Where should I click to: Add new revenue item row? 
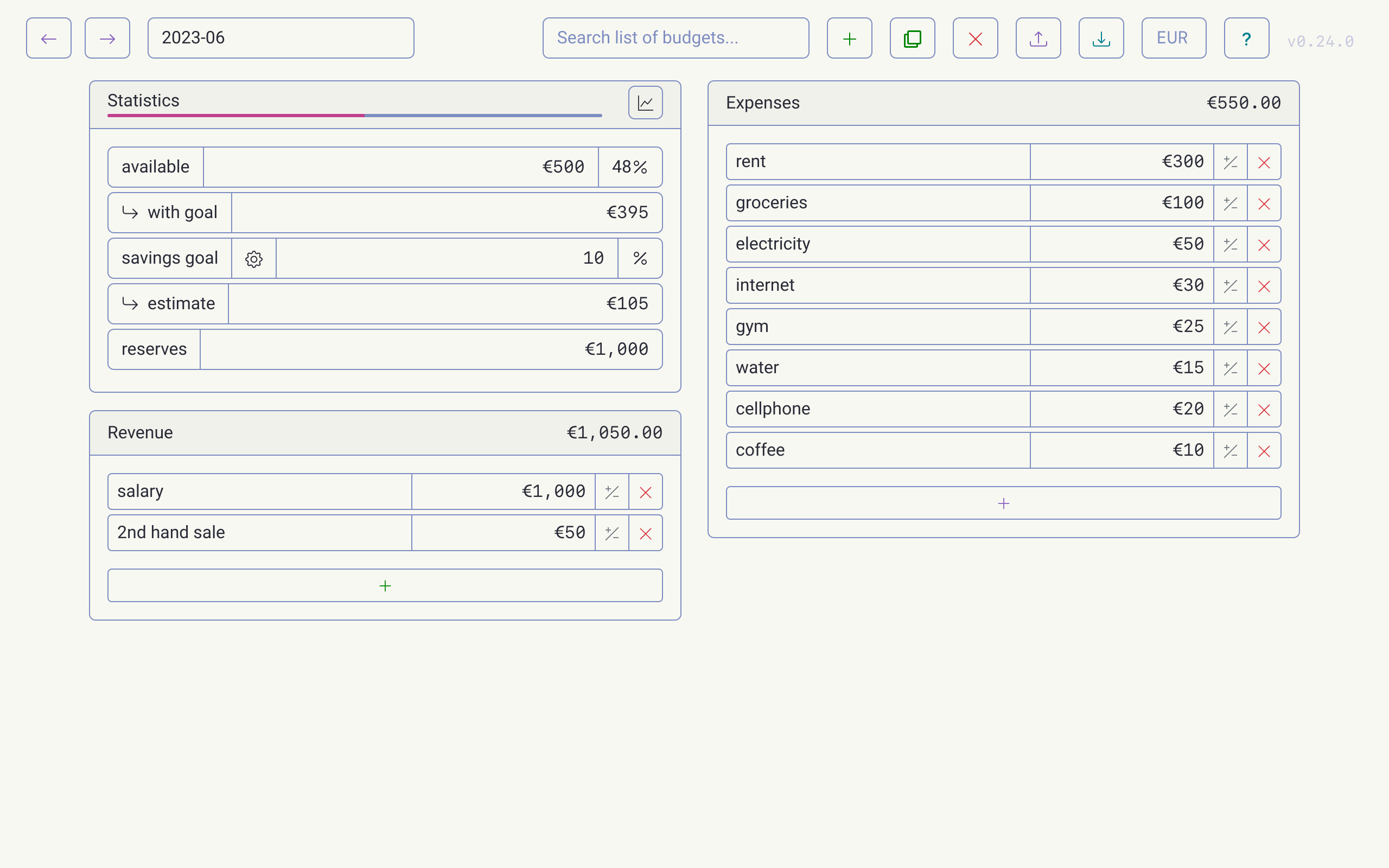tap(385, 586)
